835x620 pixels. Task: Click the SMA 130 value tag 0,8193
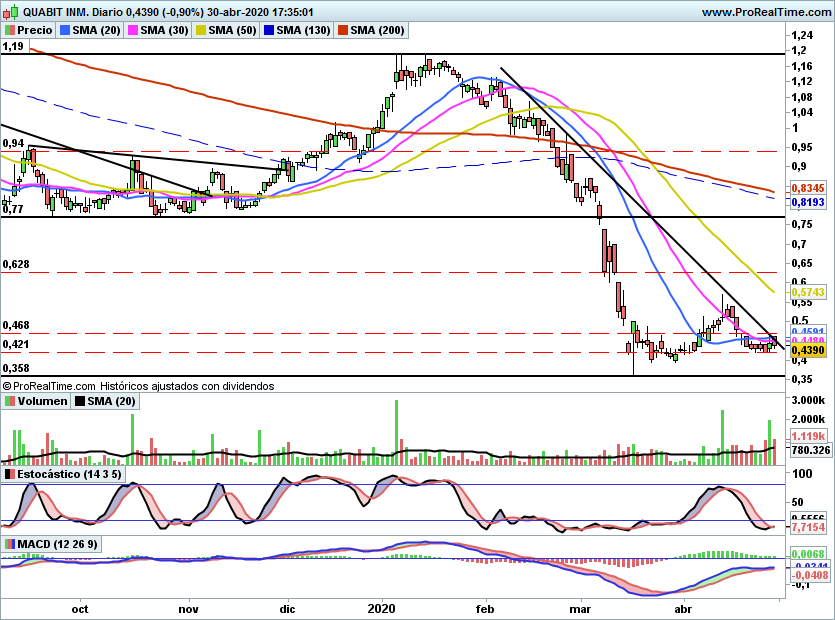(807, 201)
